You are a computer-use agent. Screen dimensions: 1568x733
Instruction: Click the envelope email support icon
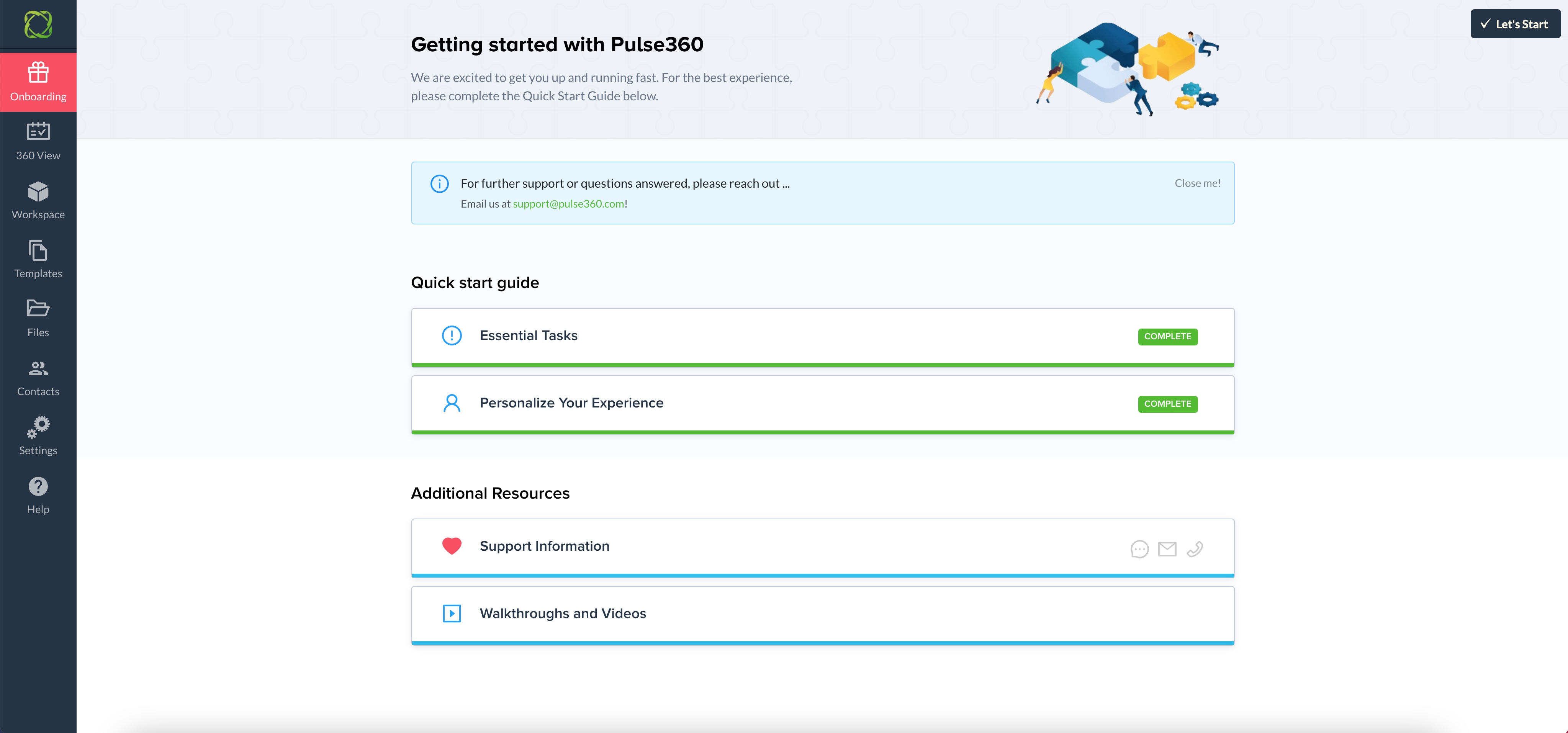point(1167,549)
